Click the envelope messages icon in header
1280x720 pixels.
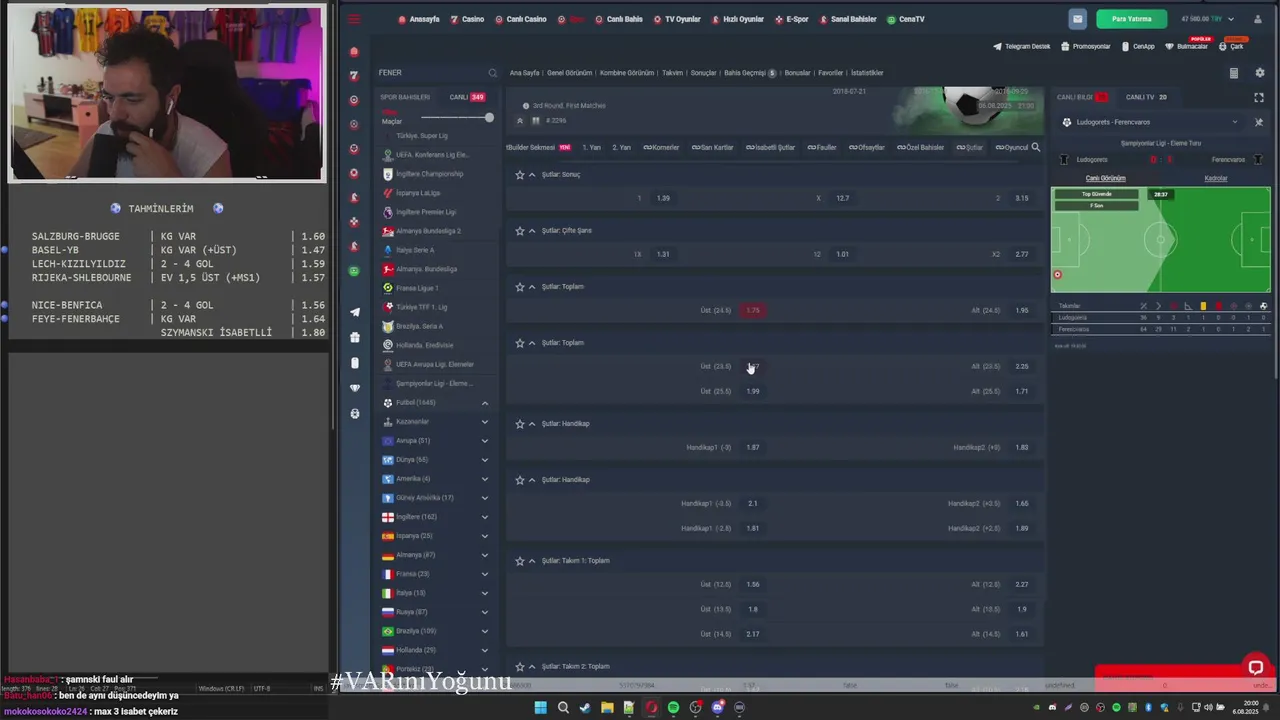click(1077, 19)
